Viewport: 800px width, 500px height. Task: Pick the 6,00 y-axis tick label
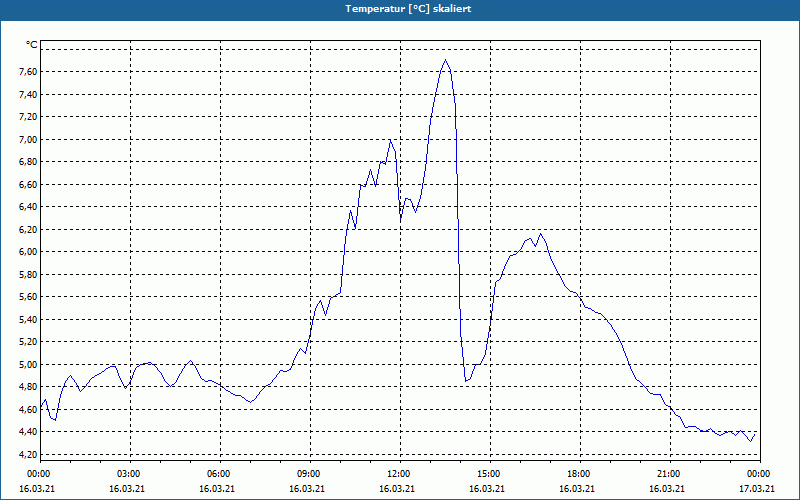coord(28,252)
